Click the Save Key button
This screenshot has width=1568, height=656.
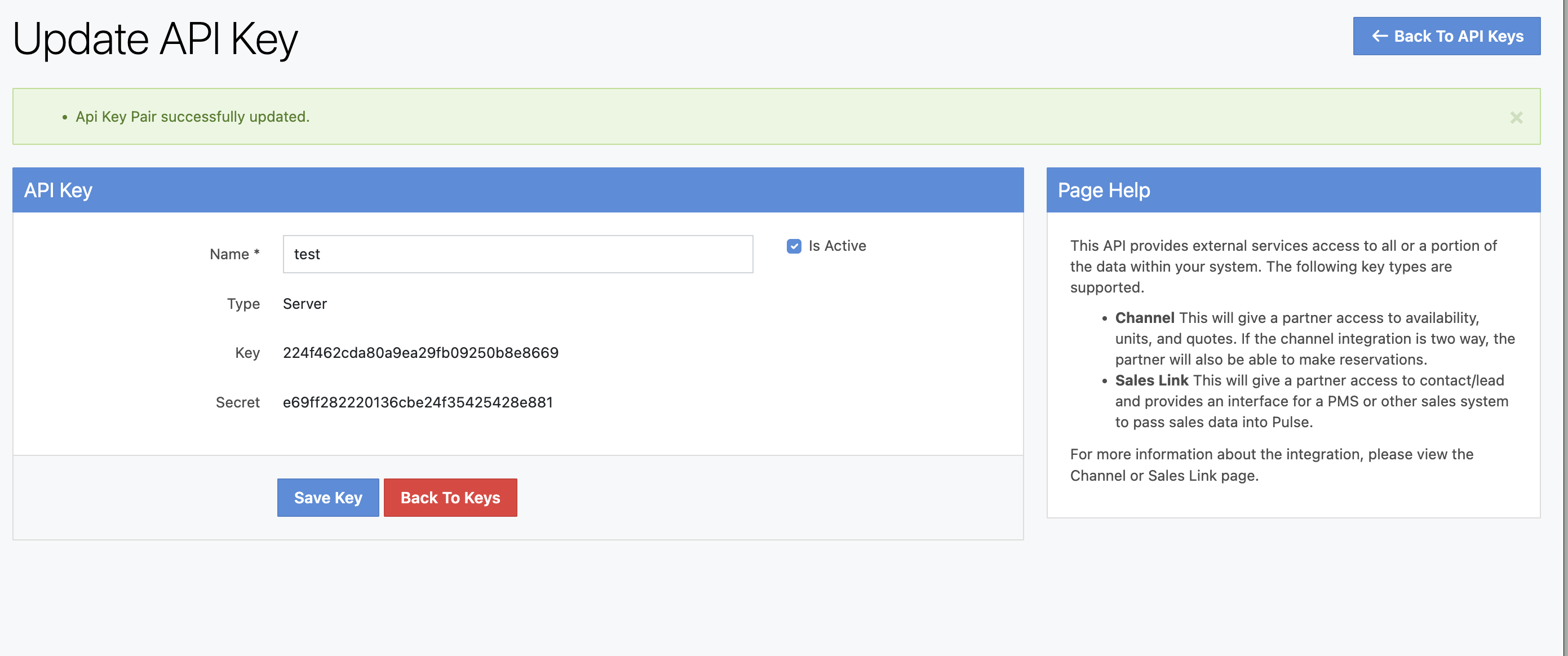pos(327,497)
